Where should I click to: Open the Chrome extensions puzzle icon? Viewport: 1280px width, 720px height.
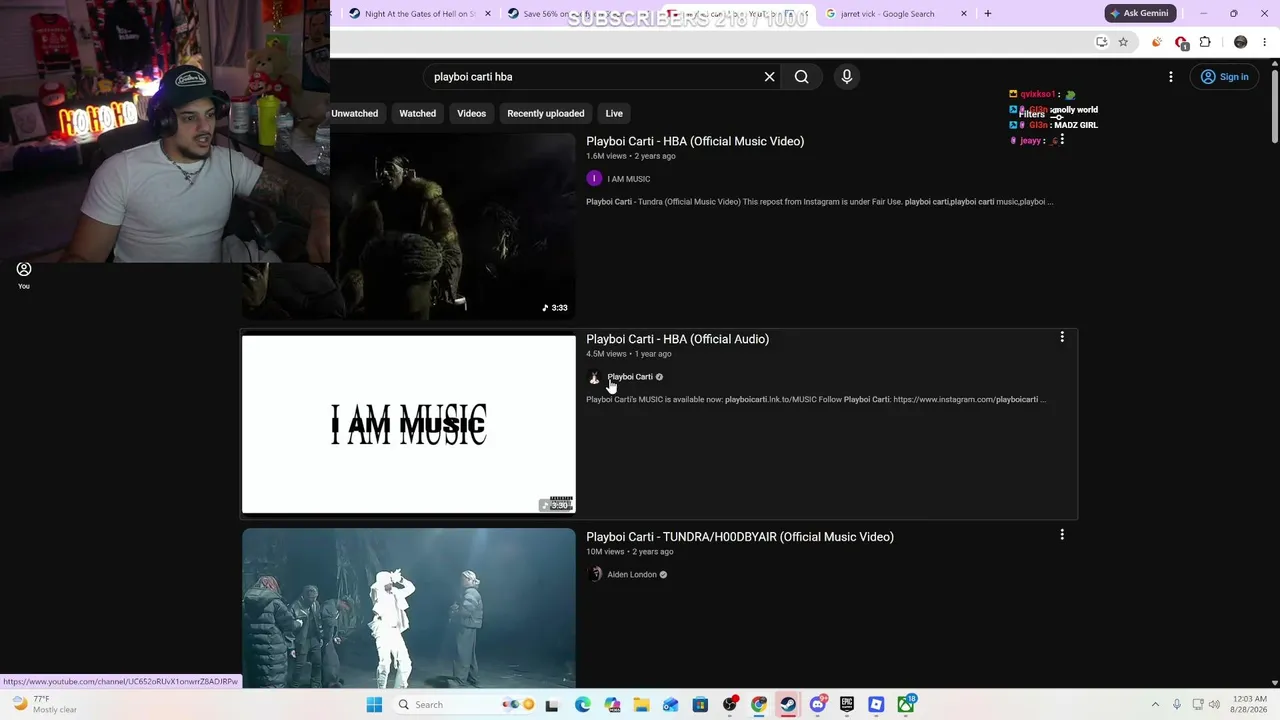click(x=1205, y=42)
